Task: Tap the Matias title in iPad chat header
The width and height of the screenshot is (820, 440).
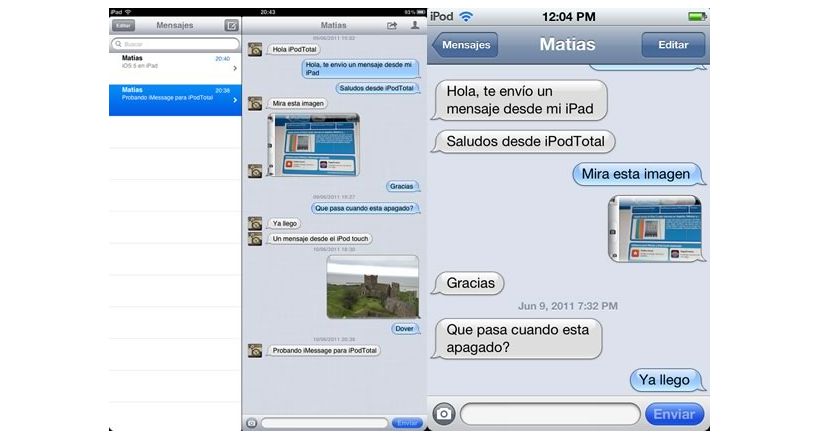Action: [x=333, y=25]
